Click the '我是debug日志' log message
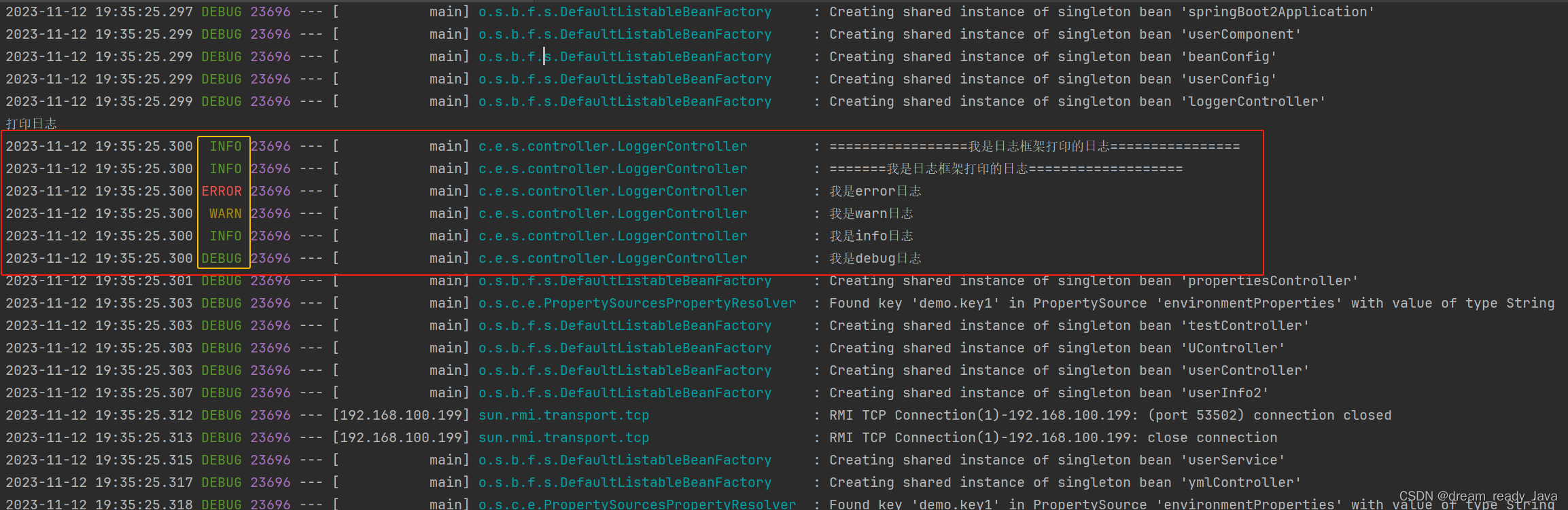1568x510 pixels. 875,258
